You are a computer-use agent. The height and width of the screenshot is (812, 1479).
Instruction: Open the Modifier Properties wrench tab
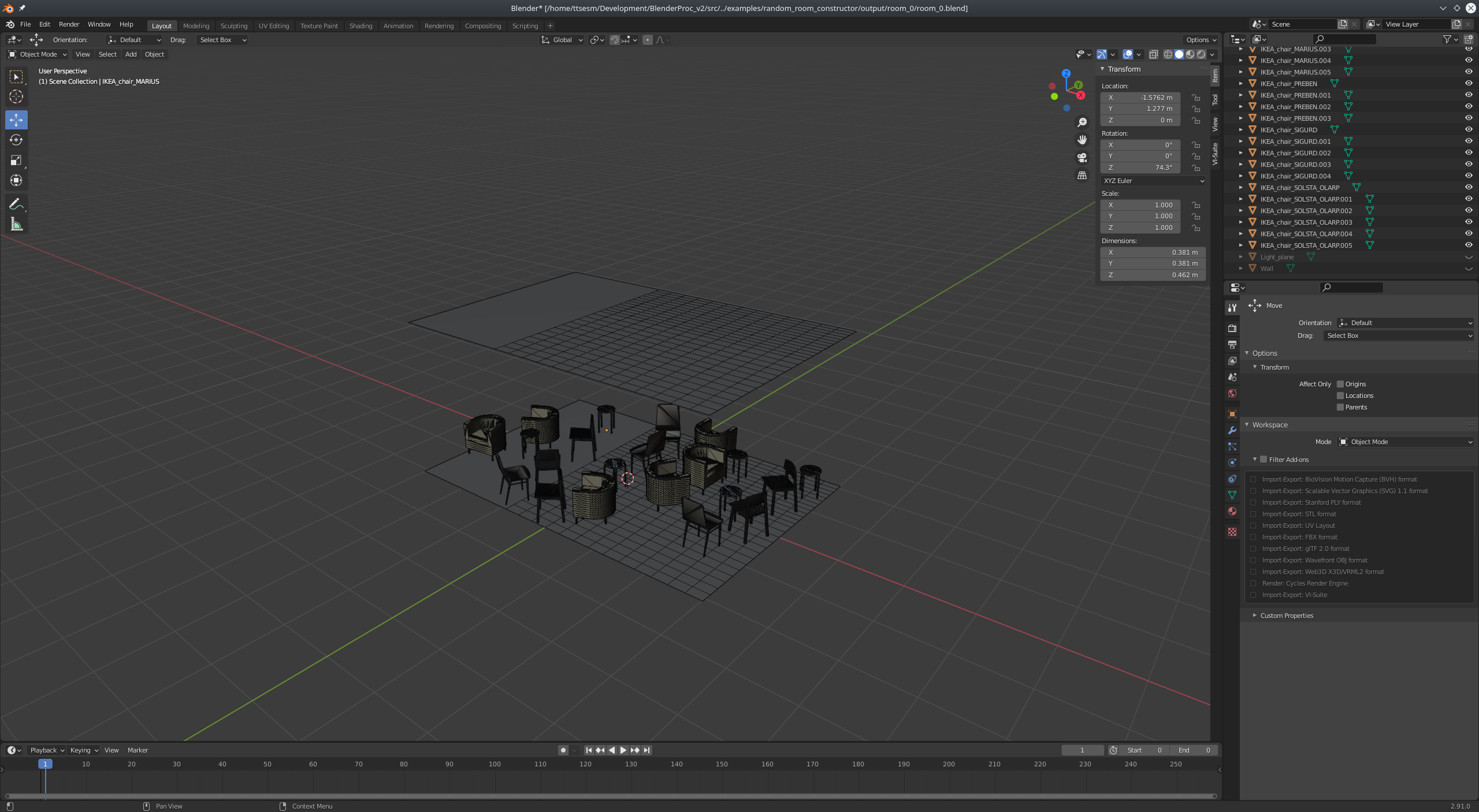[x=1232, y=430]
